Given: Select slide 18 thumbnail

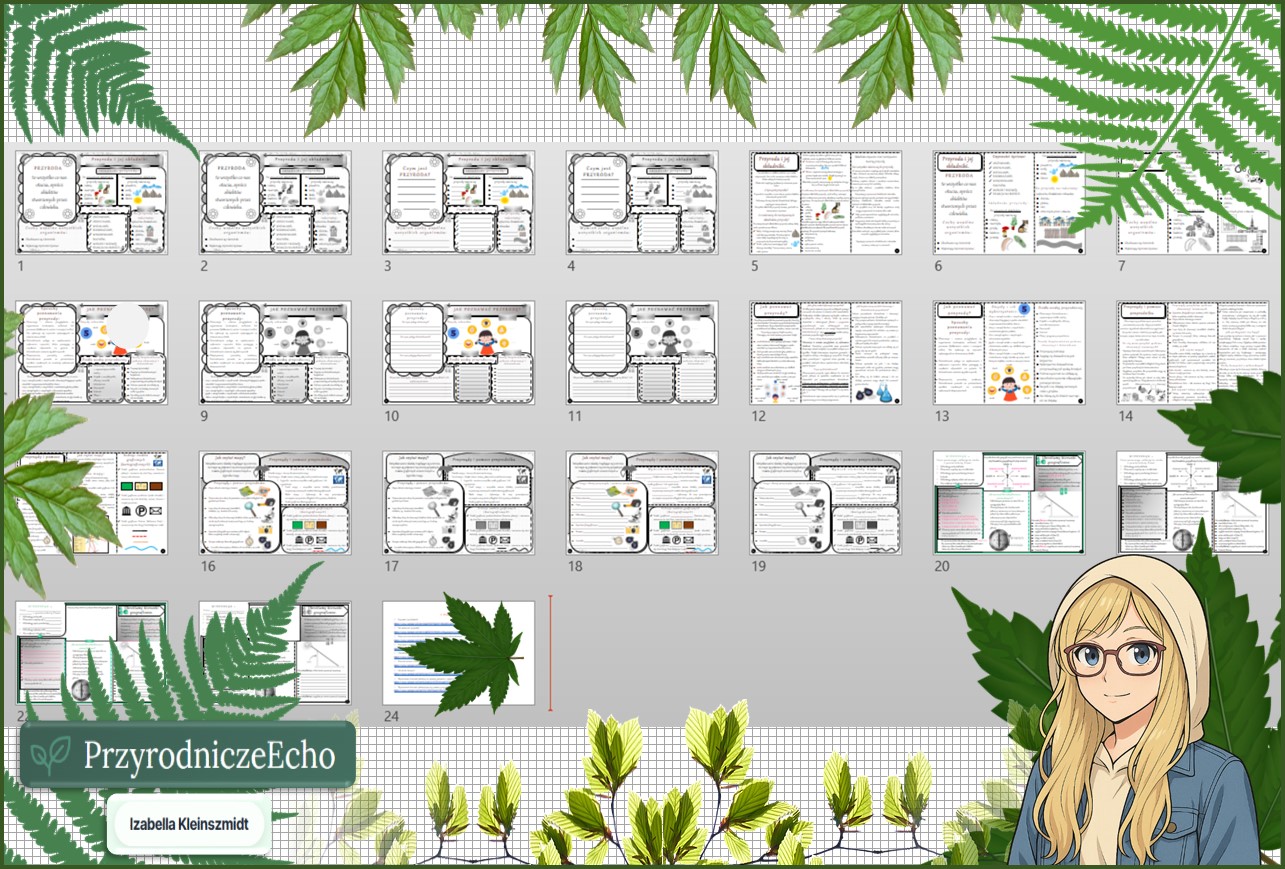Looking at the screenshot, I should pos(642,503).
